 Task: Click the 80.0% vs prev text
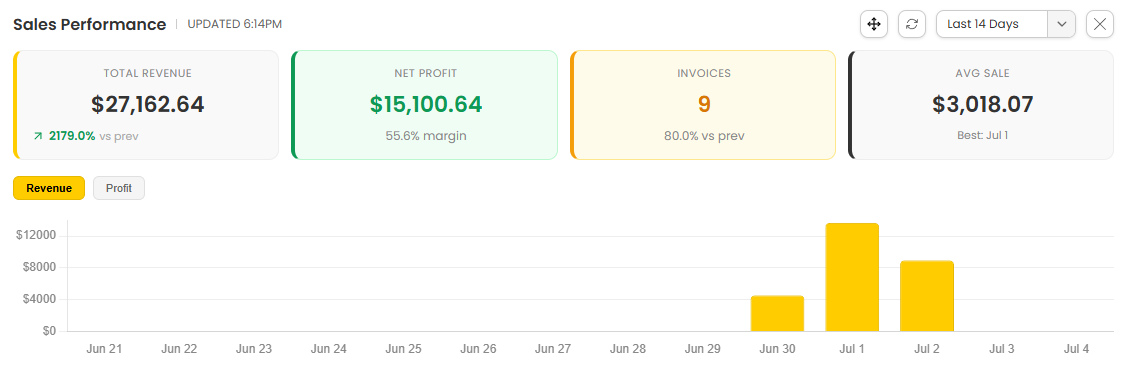704,135
